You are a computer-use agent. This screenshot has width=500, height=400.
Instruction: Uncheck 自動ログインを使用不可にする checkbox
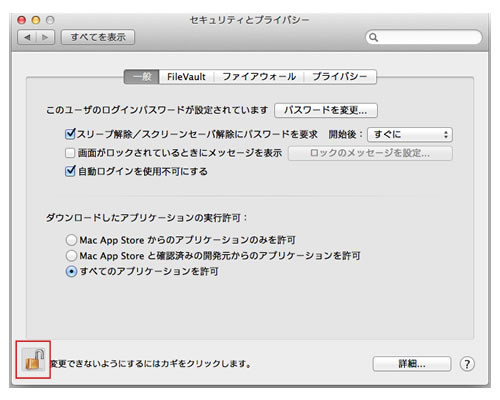click(x=70, y=171)
